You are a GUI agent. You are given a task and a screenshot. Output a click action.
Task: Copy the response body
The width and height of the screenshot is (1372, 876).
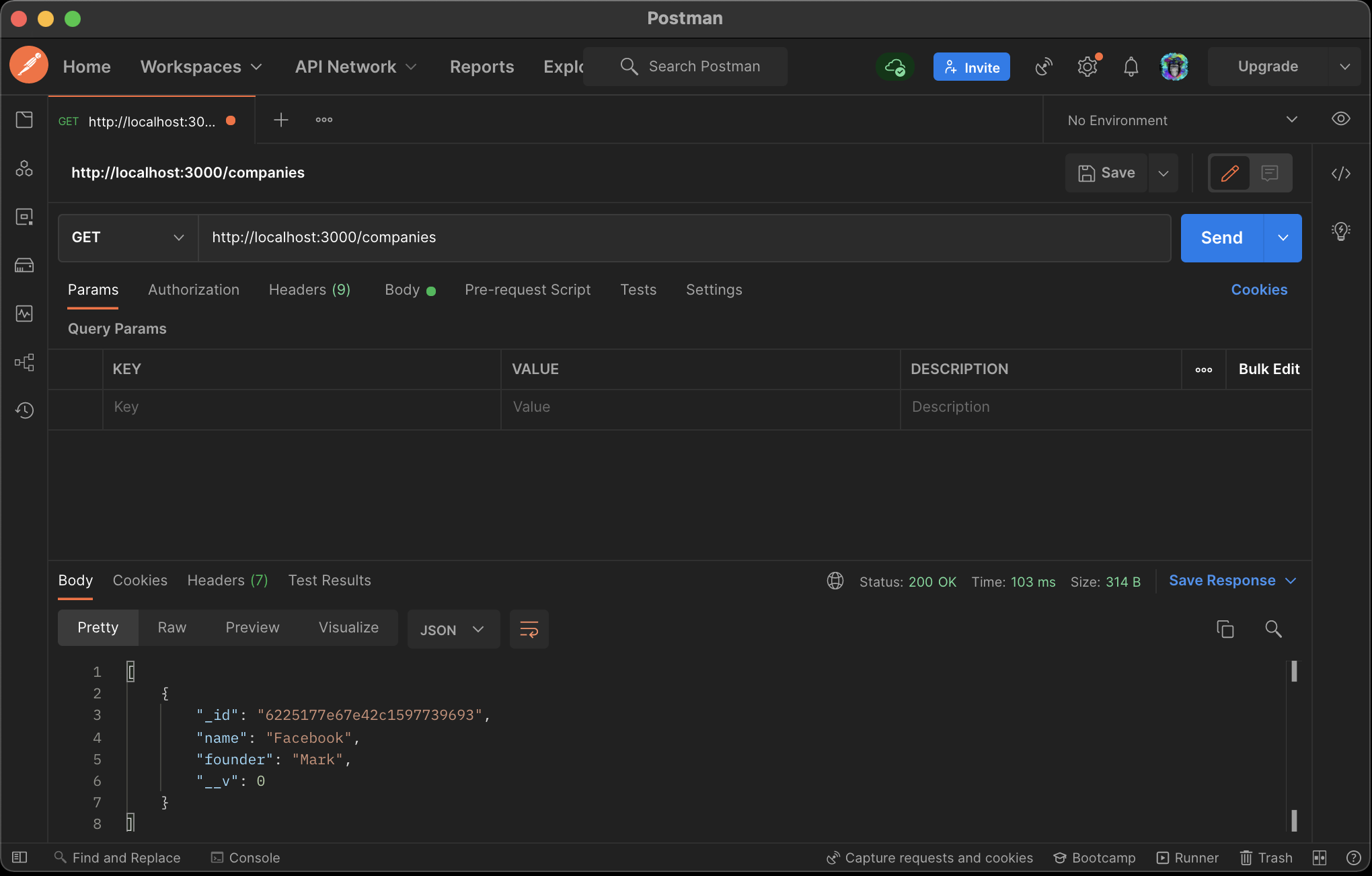1225,629
